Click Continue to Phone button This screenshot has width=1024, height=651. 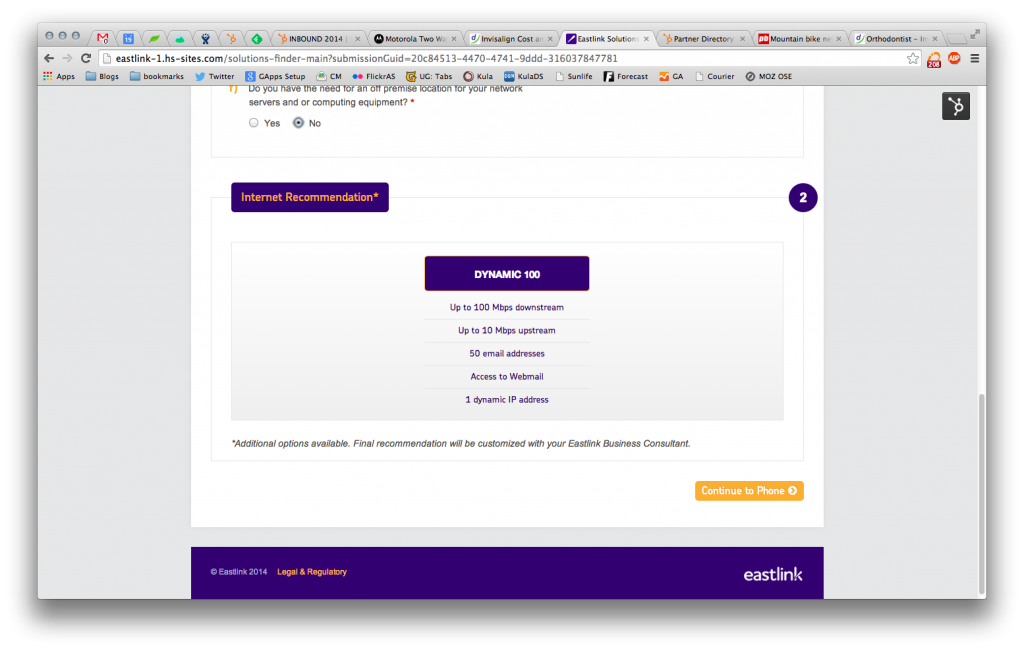tap(749, 490)
